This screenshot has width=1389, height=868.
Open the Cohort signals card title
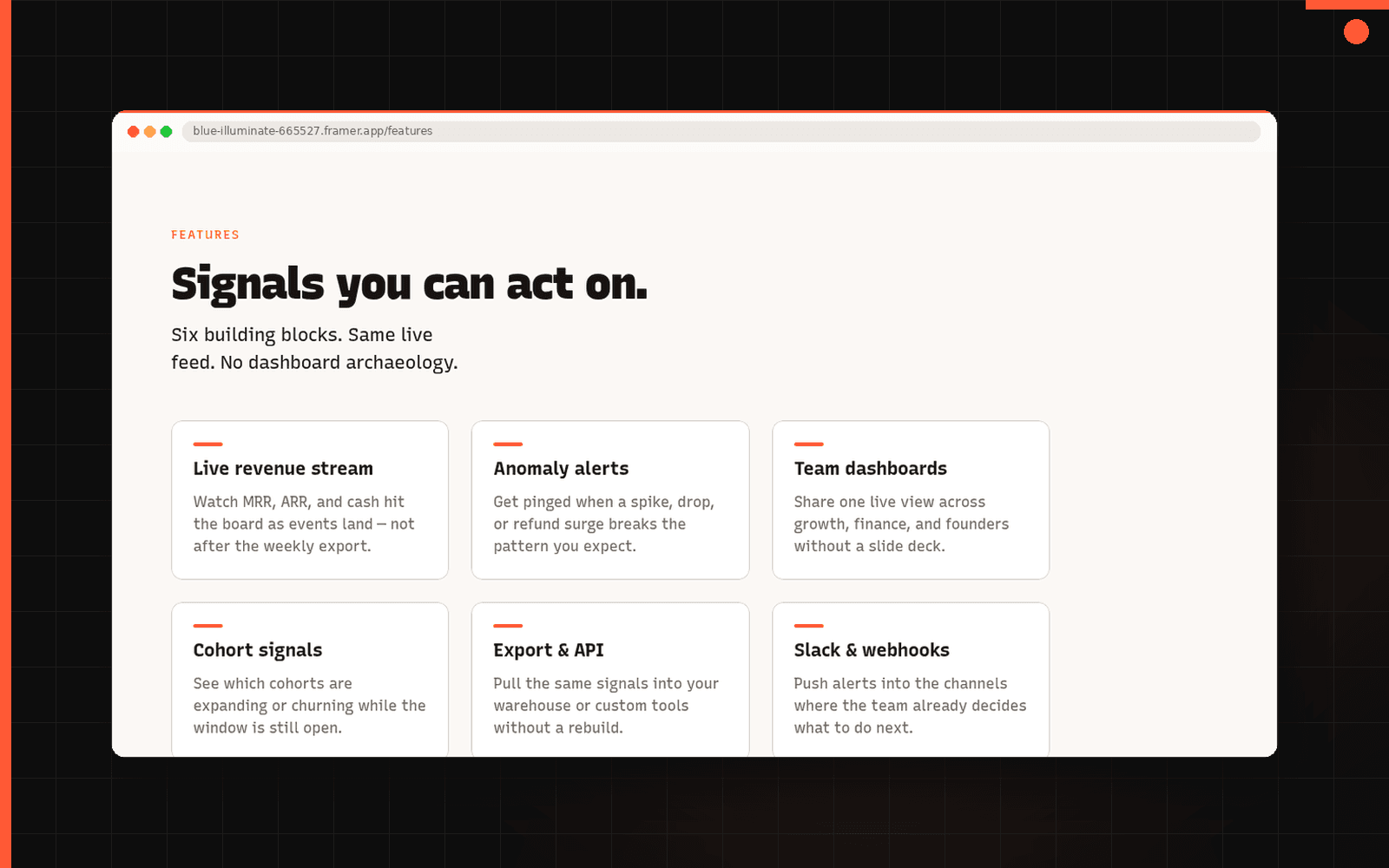pyautogui.click(x=258, y=650)
